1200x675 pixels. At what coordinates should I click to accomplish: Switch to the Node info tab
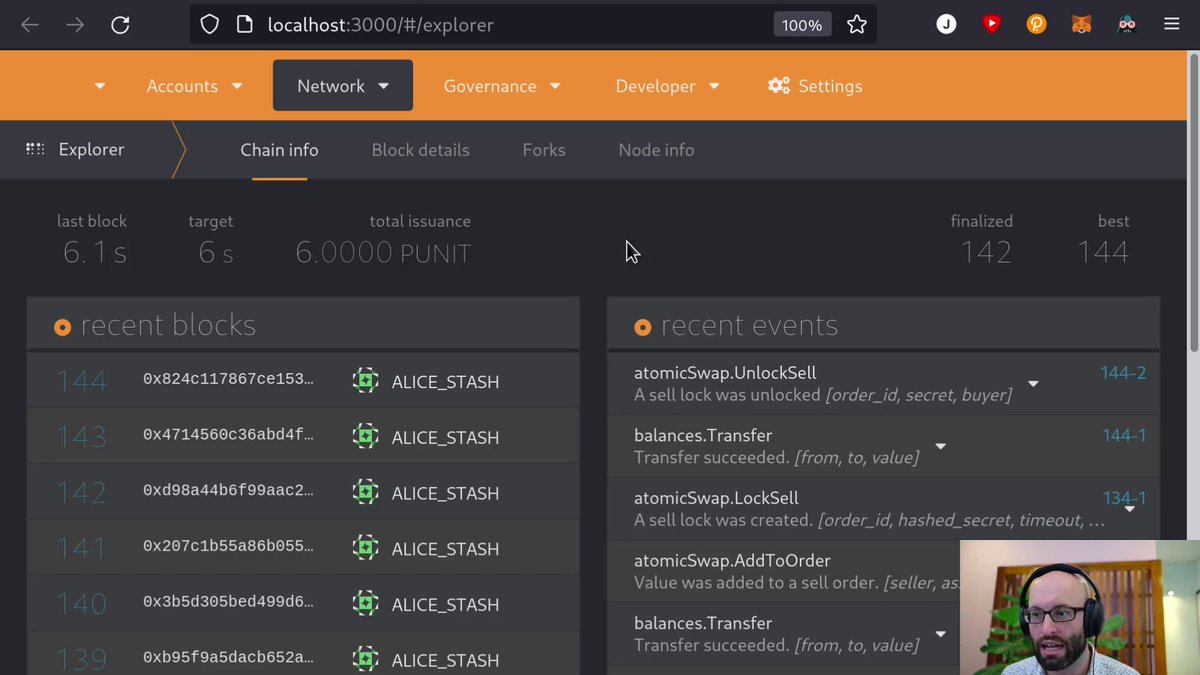point(656,150)
